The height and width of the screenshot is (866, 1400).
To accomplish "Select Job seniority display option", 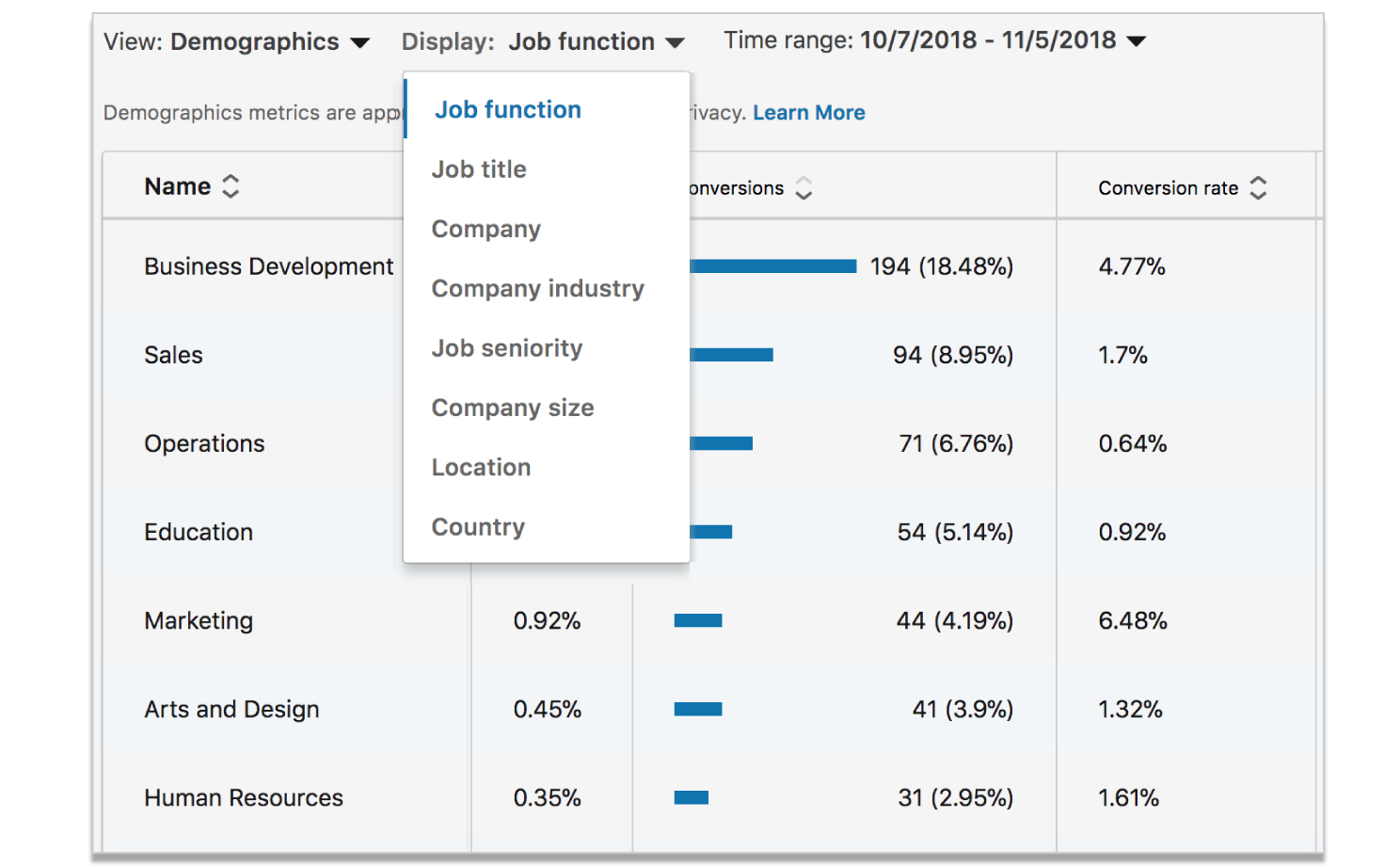I will (x=506, y=348).
